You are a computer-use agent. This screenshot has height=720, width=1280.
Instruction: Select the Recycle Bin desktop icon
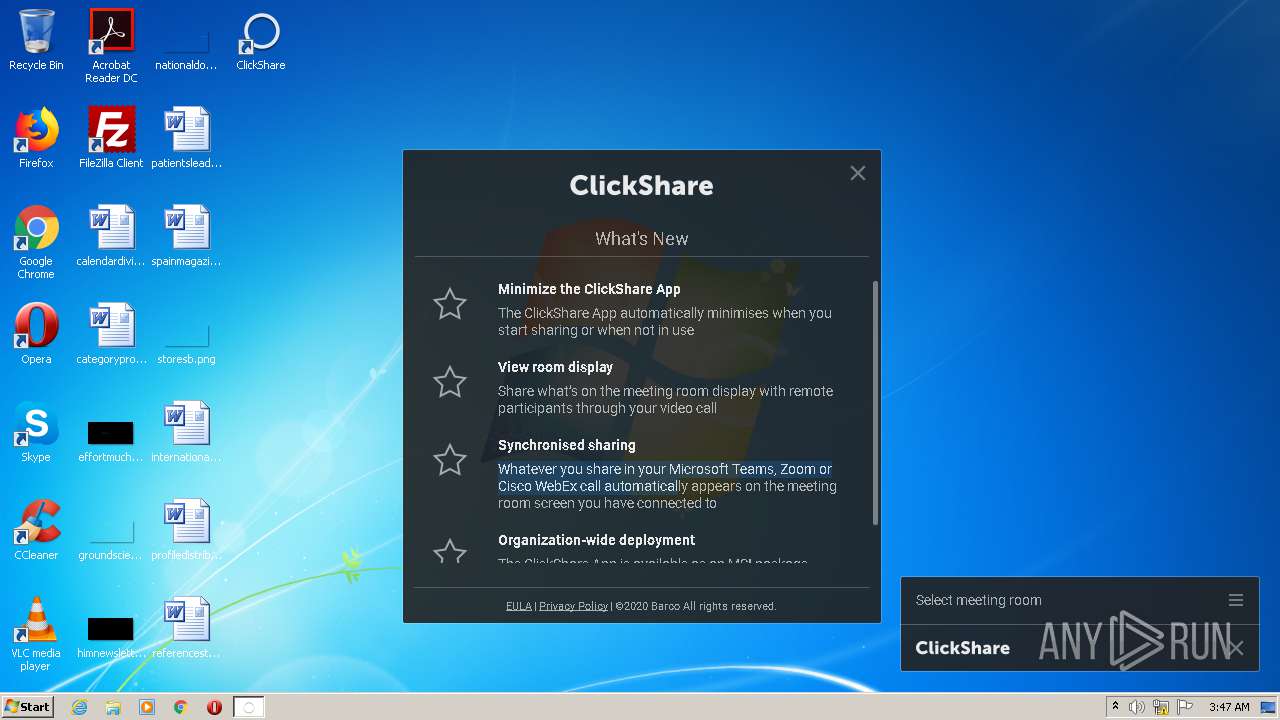point(36,41)
